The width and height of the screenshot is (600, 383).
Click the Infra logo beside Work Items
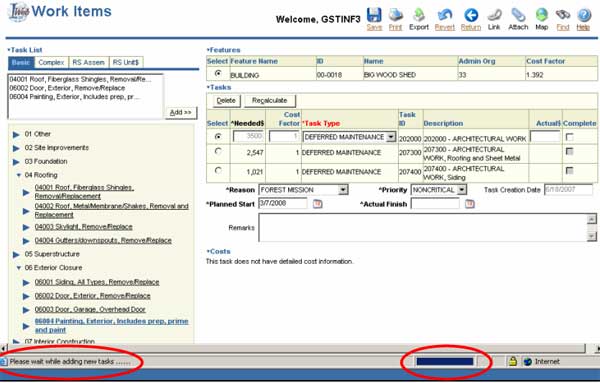18,12
